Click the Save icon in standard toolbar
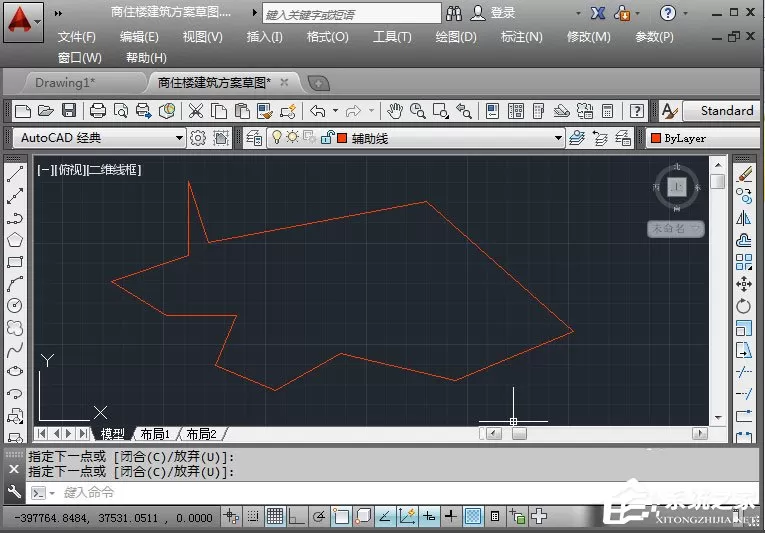 click(x=69, y=111)
